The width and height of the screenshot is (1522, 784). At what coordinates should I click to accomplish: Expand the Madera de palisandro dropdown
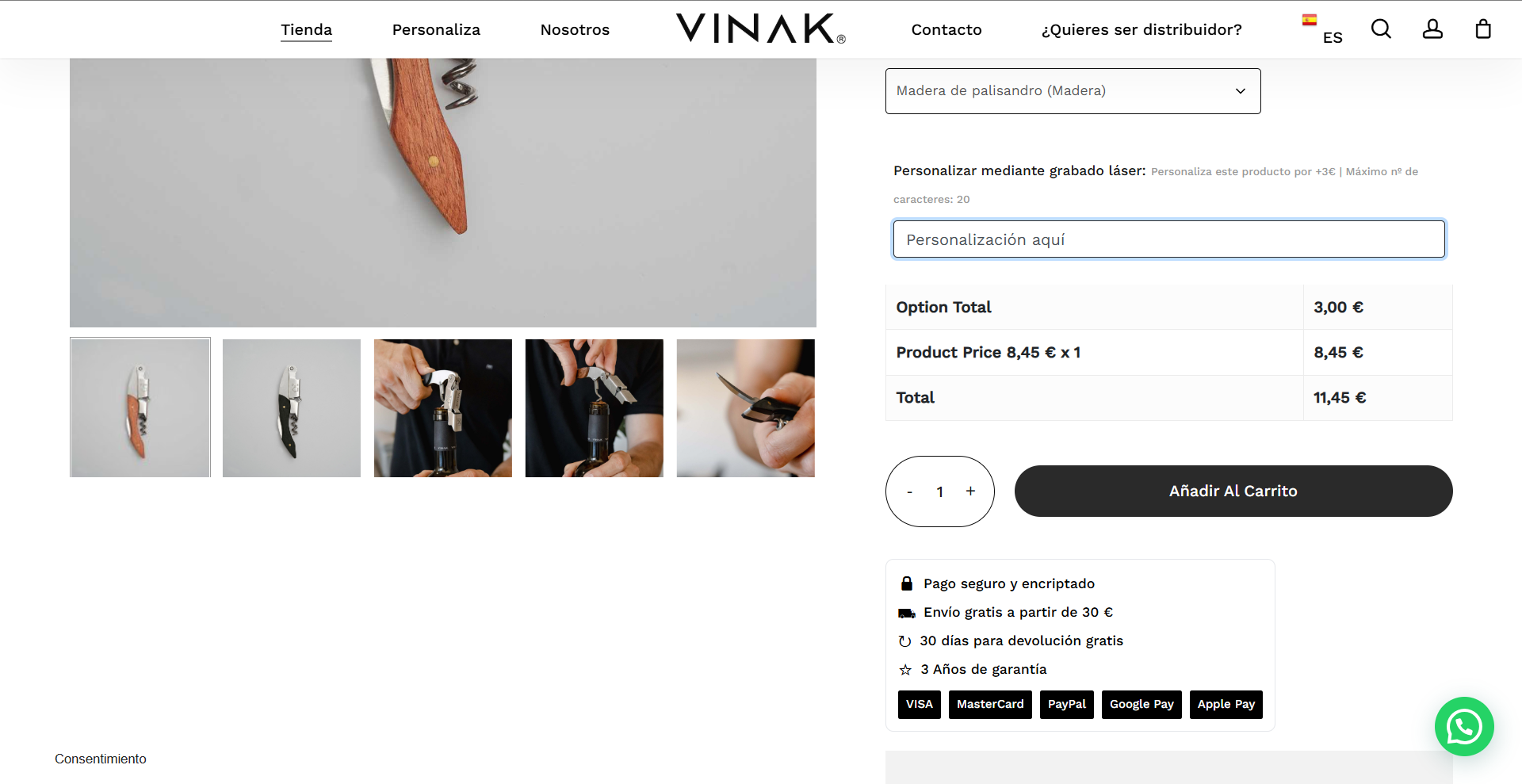point(1073,91)
